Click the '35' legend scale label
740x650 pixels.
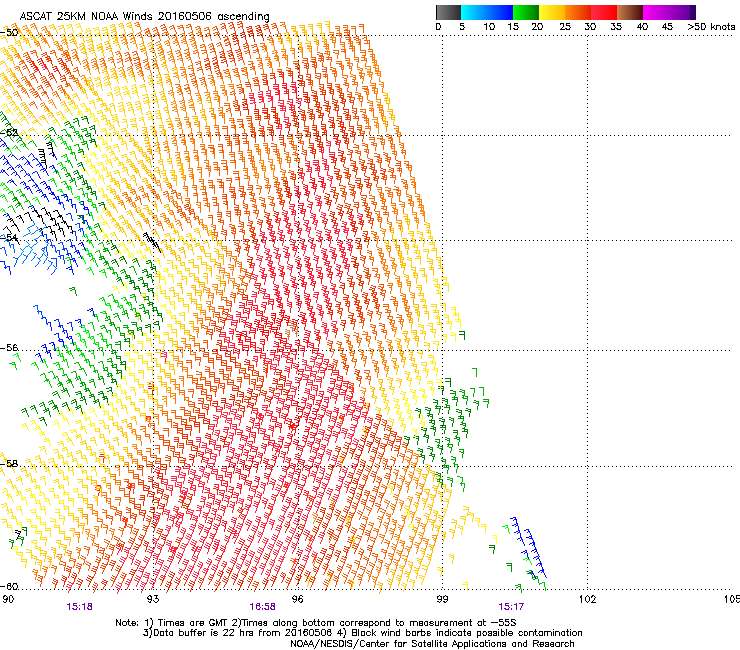[616, 26]
